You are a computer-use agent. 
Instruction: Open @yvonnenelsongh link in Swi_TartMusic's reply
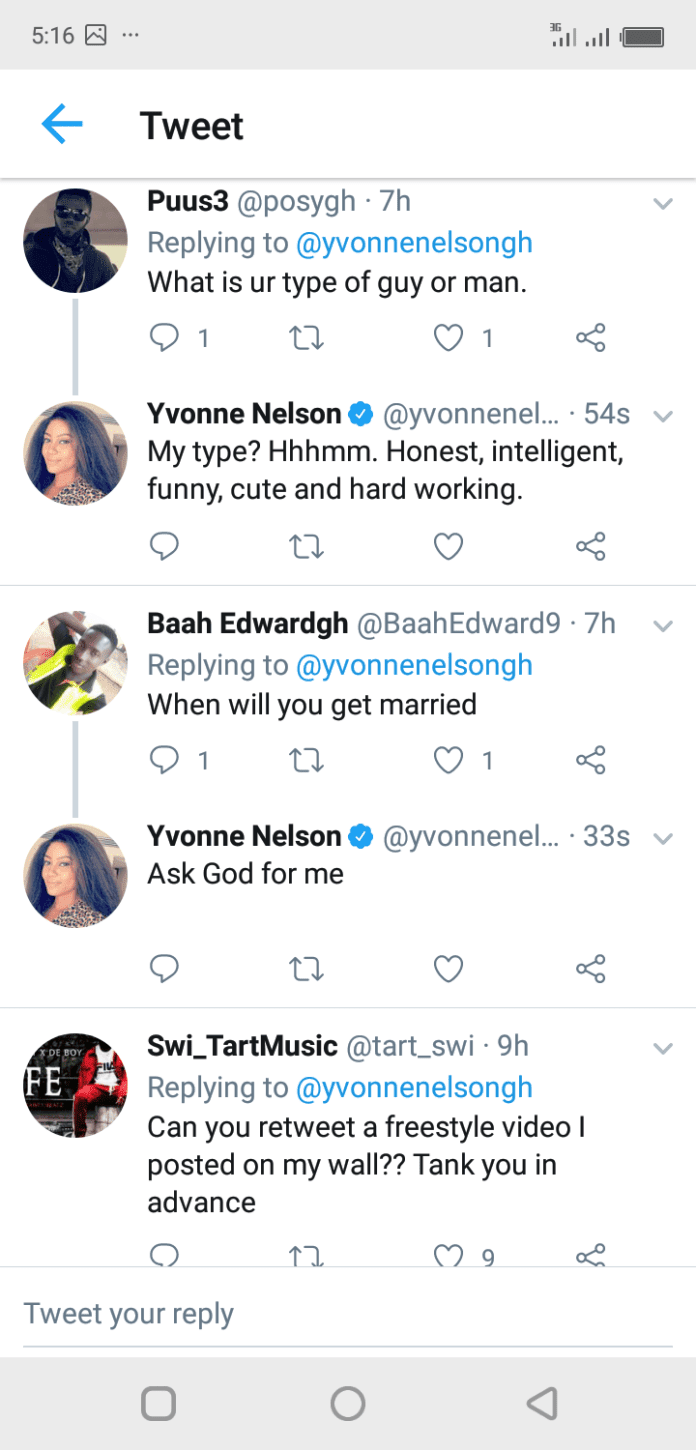[x=414, y=1087]
